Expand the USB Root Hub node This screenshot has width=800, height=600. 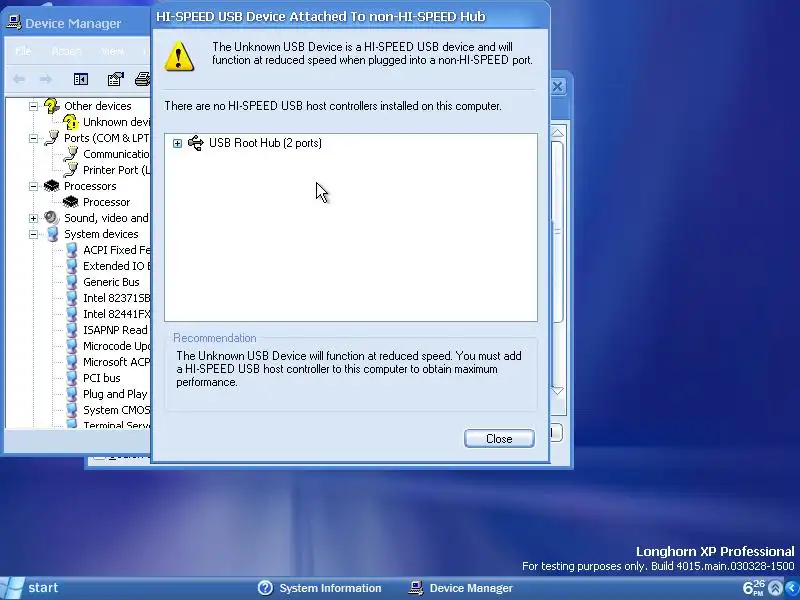coord(177,143)
